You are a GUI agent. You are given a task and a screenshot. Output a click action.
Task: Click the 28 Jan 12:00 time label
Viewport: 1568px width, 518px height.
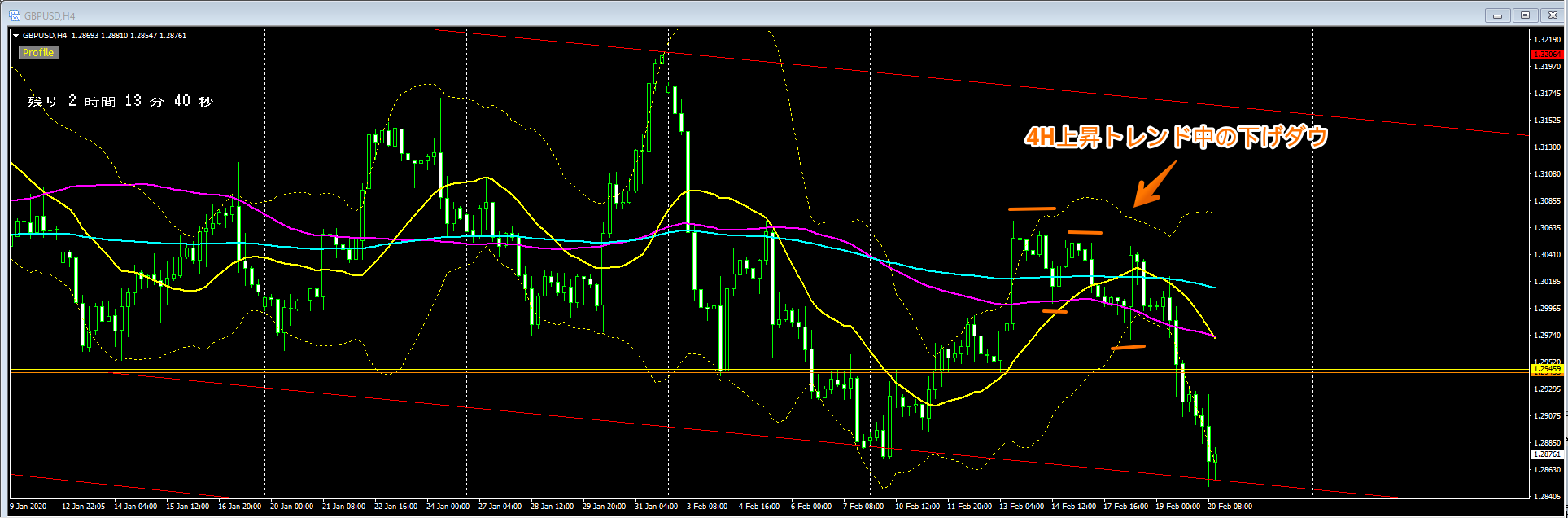coord(552,507)
